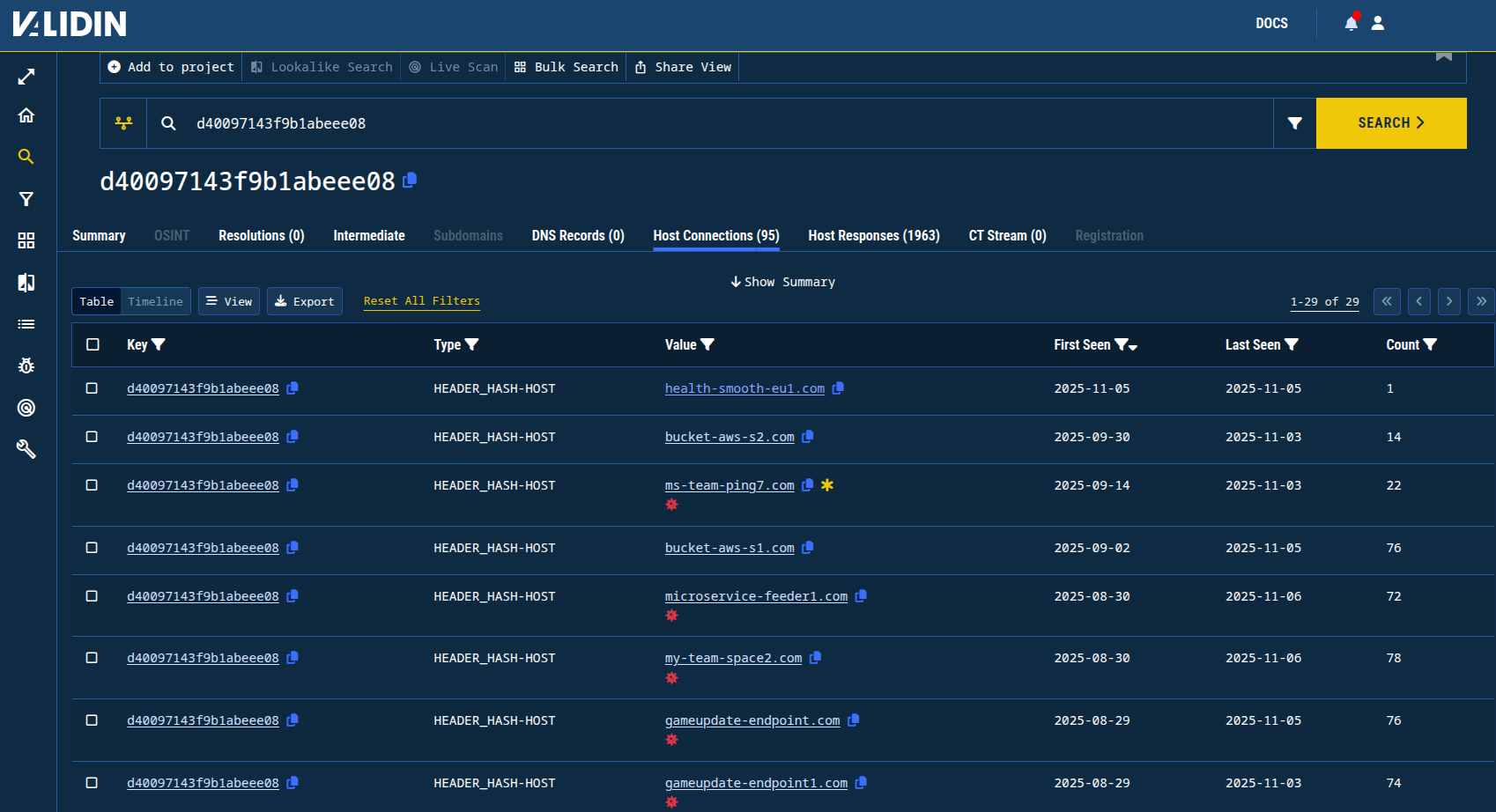
Task: Tick the checkbox beside the bucket-aws-s2.com row
Action: 93,437
